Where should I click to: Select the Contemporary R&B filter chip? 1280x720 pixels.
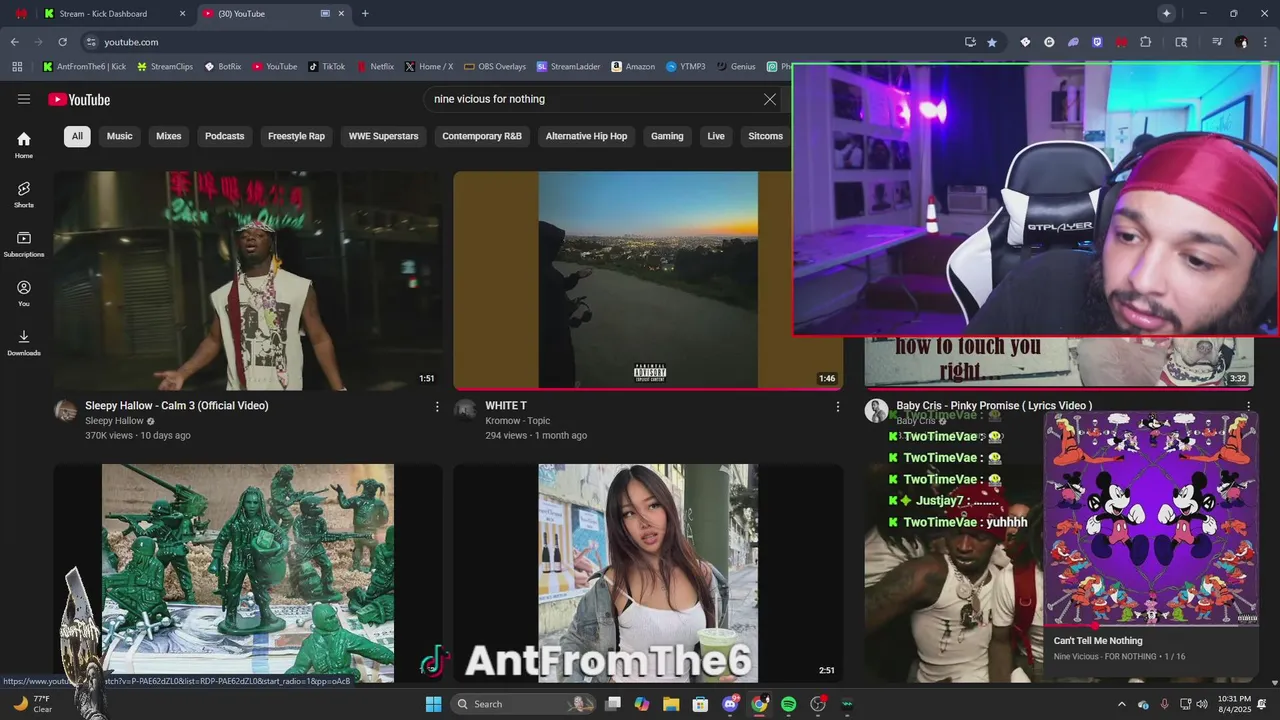(x=482, y=136)
